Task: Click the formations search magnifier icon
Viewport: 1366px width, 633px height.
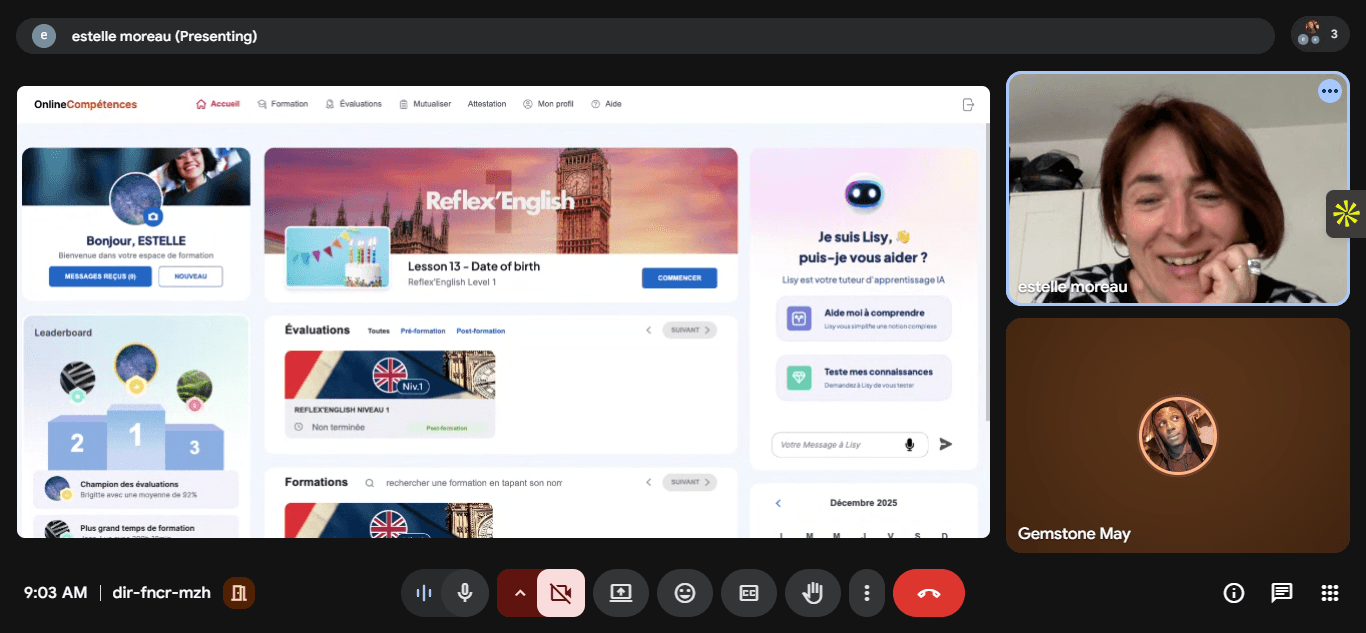Action: (x=369, y=483)
